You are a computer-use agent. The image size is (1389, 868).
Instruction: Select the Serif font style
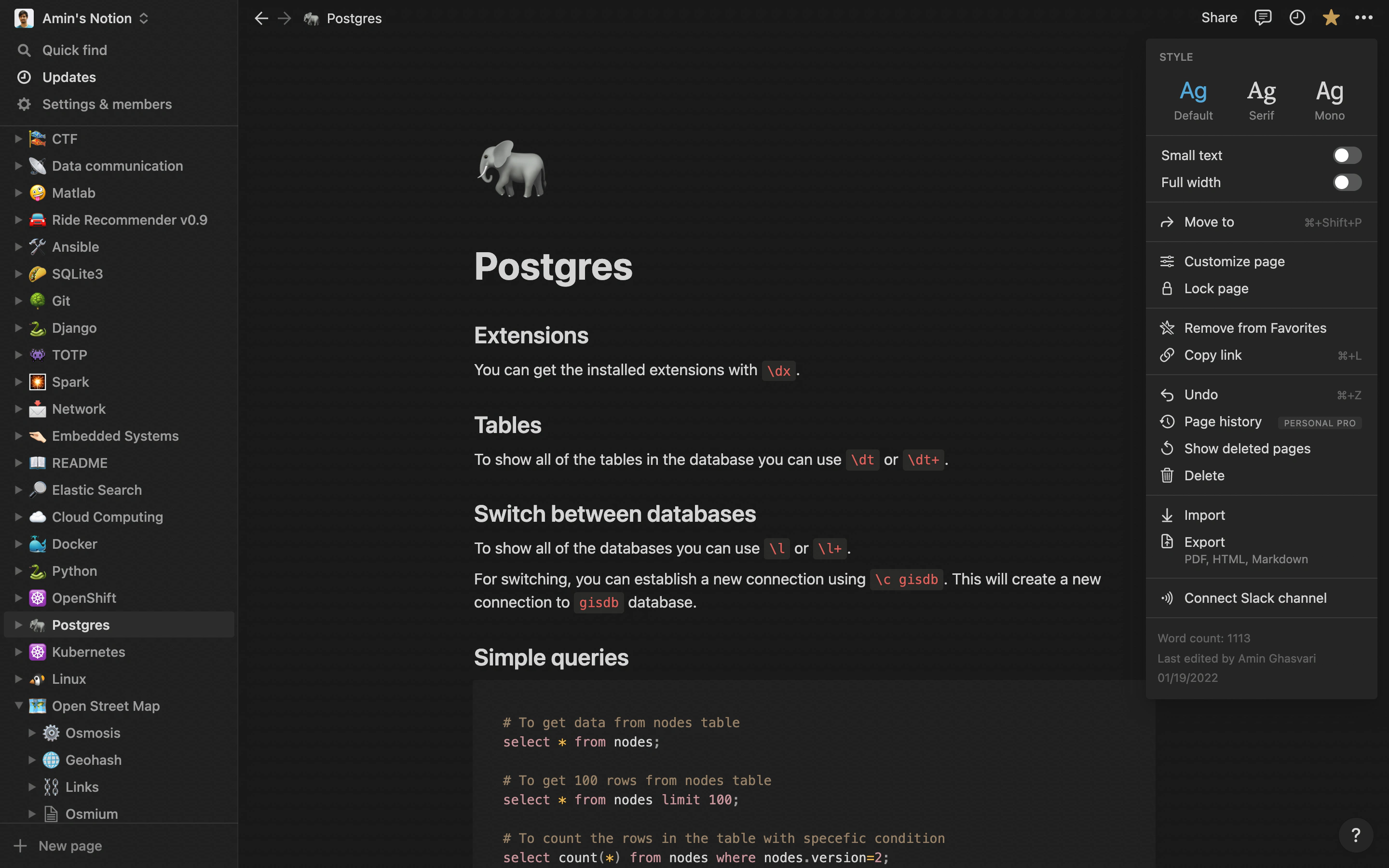pos(1261,100)
